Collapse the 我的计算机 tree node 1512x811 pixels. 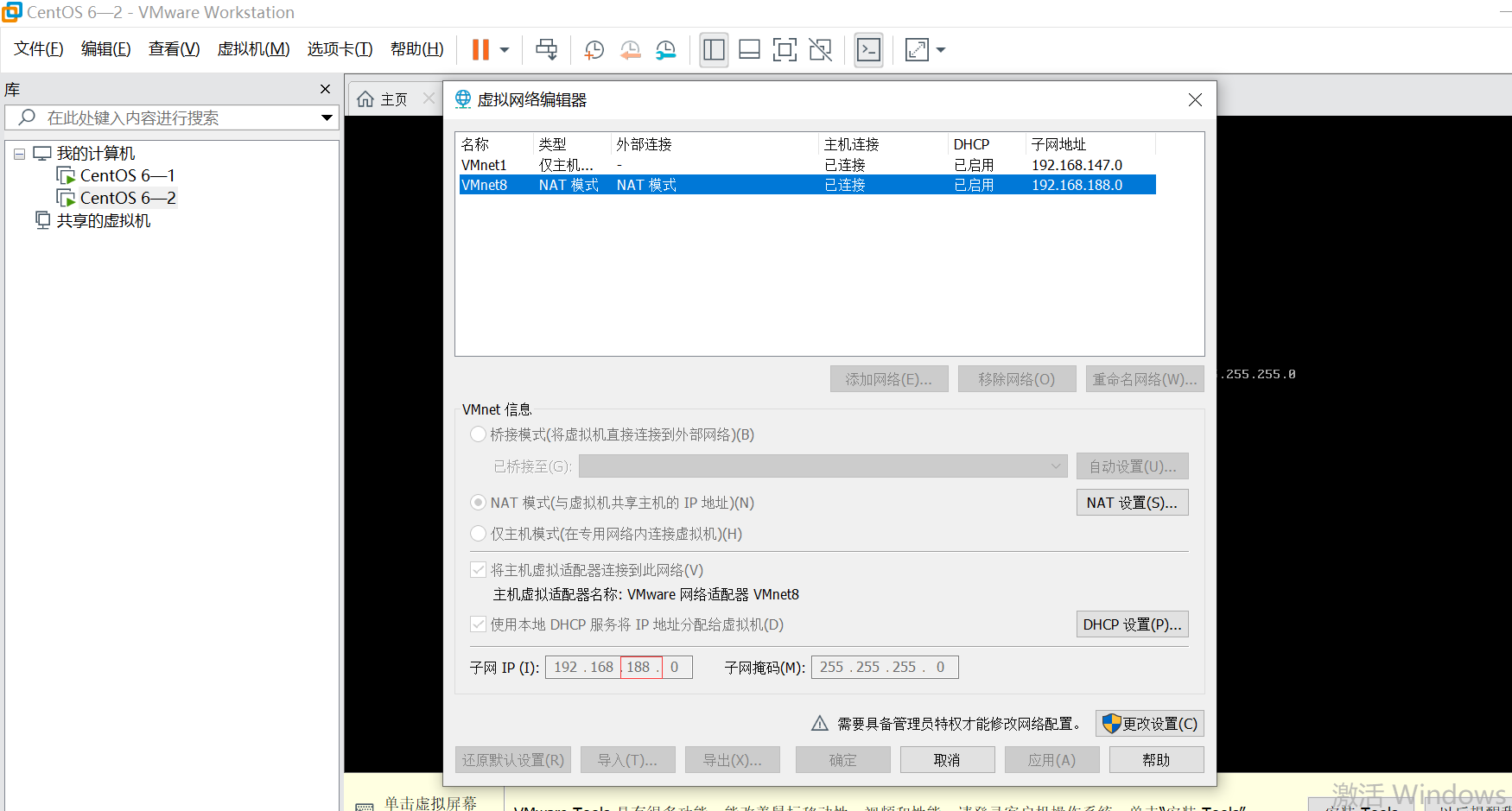(x=19, y=154)
